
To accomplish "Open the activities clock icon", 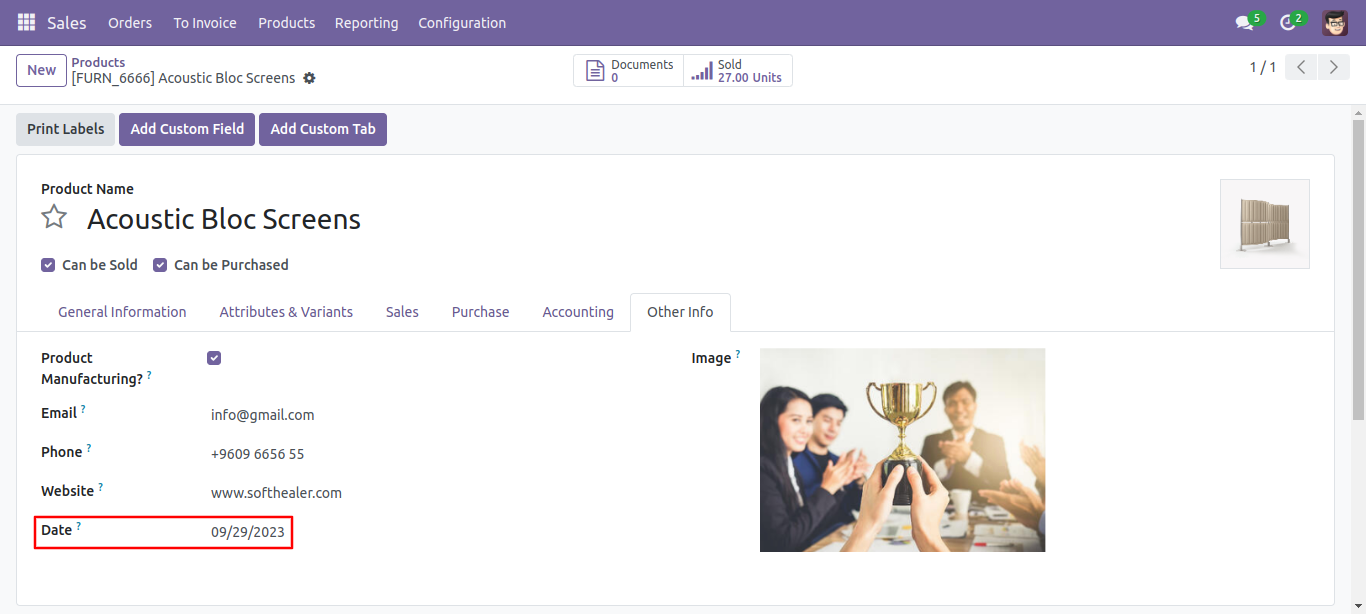I will pos(1288,22).
